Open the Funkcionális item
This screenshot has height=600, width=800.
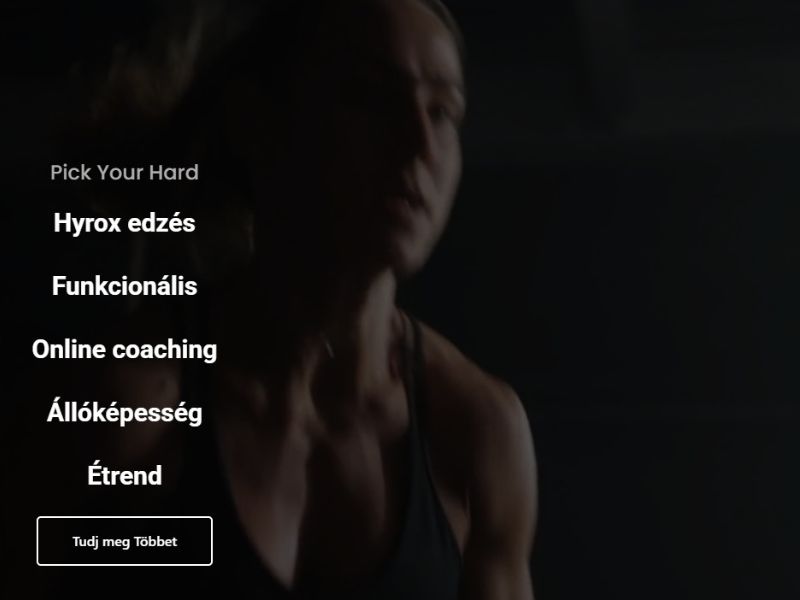click(124, 286)
